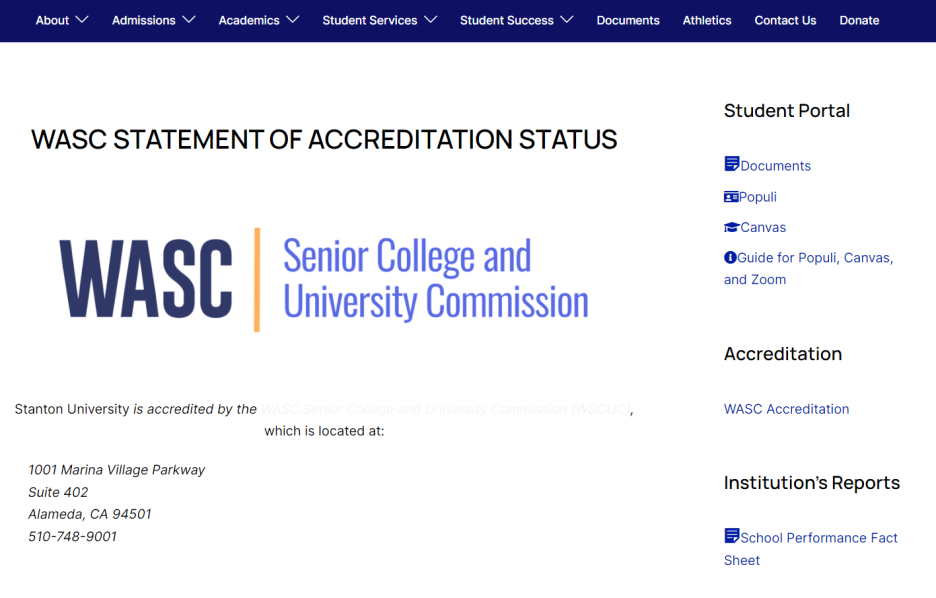This screenshot has height=598, width=936.
Task: Open the Populi link
Action: (x=758, y=197)
